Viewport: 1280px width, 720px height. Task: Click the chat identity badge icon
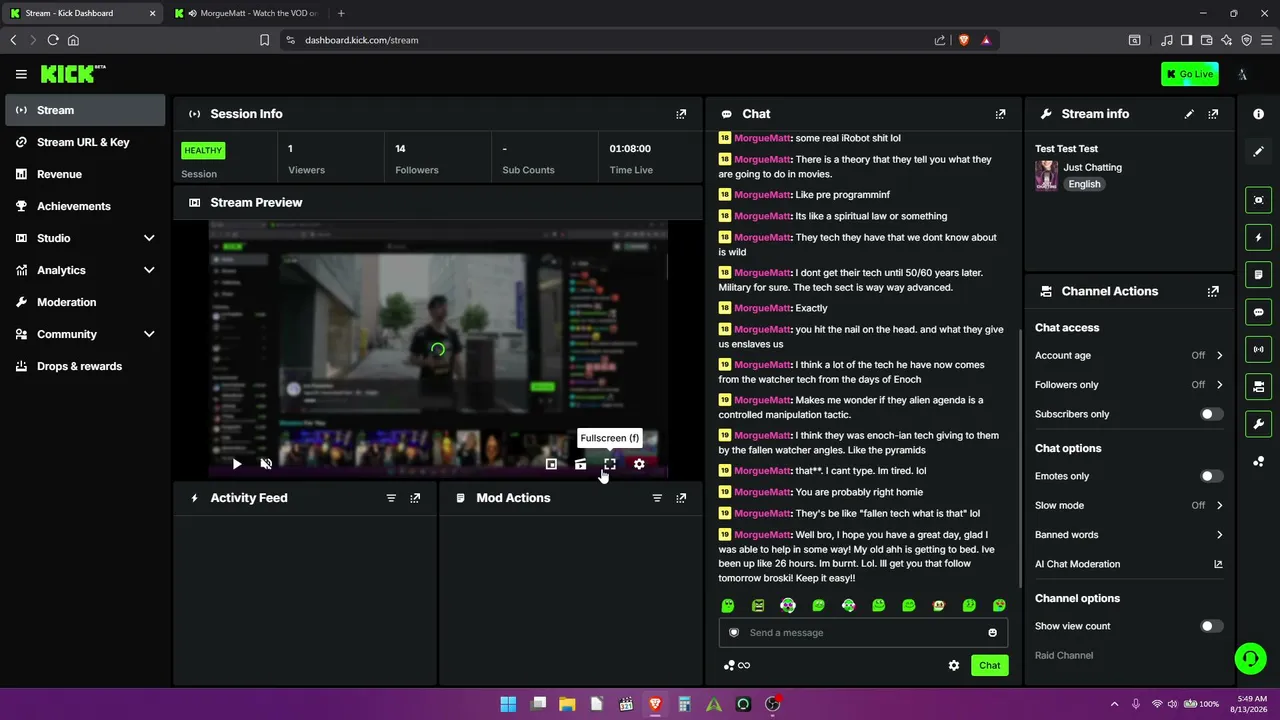[x=734, y=633]
